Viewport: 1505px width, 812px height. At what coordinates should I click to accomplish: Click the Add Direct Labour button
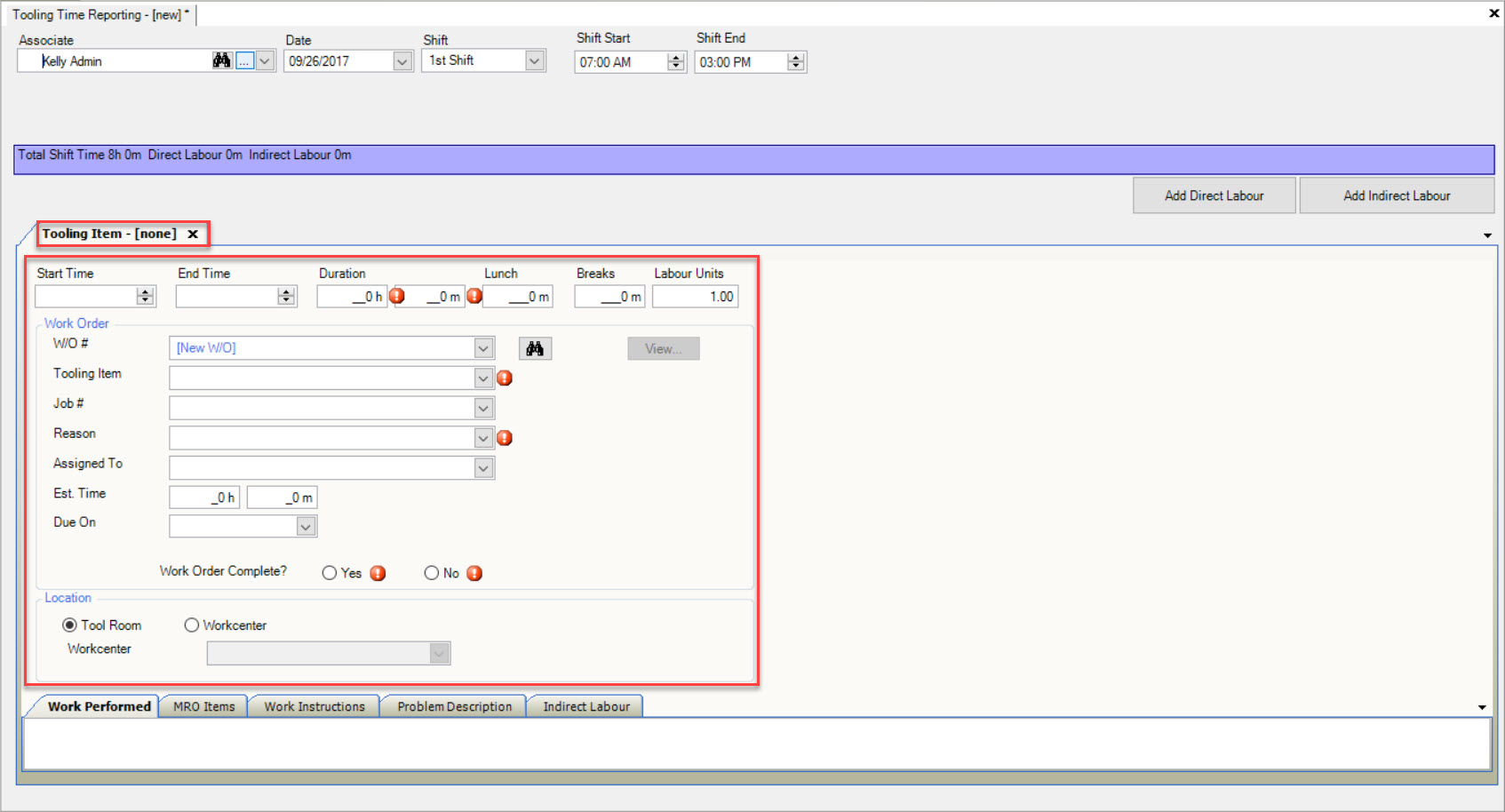coord(1214,195)
